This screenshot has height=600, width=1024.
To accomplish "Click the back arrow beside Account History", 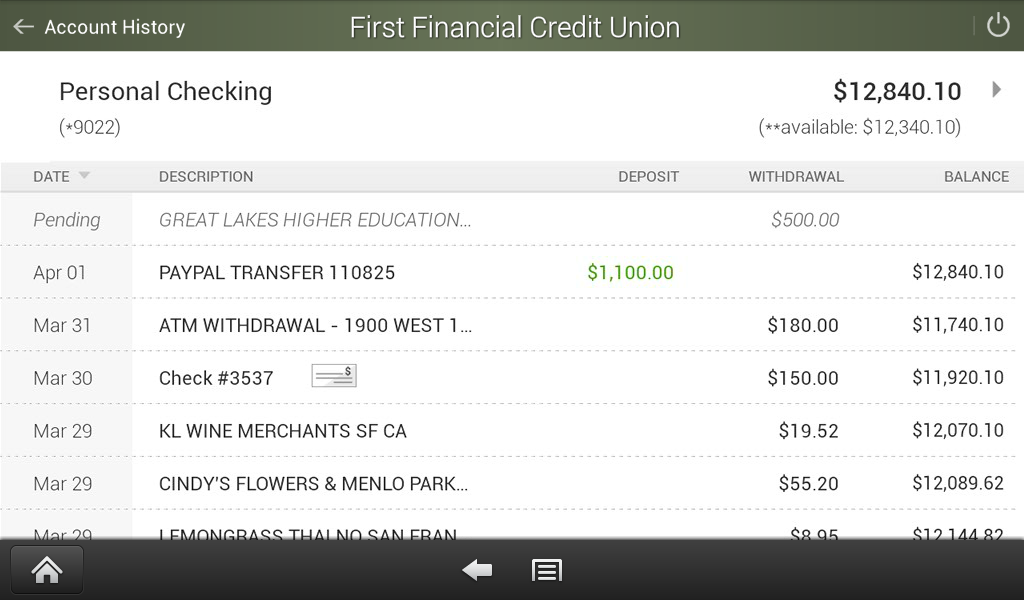I will click(x=22, y=27).
